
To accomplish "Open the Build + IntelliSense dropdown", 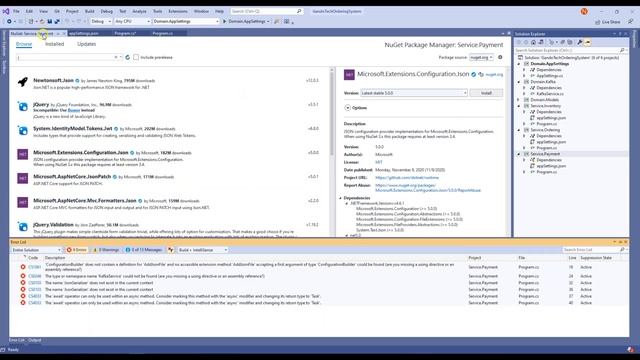I will [202, 250].
